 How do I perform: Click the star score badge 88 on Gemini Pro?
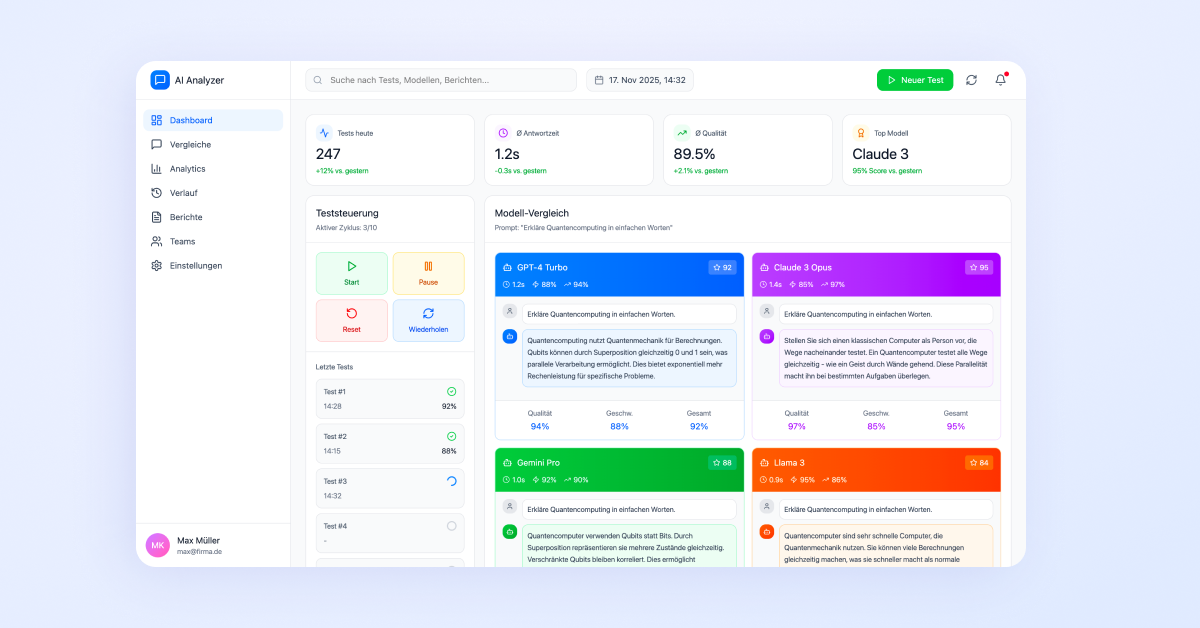click(722, 462)
